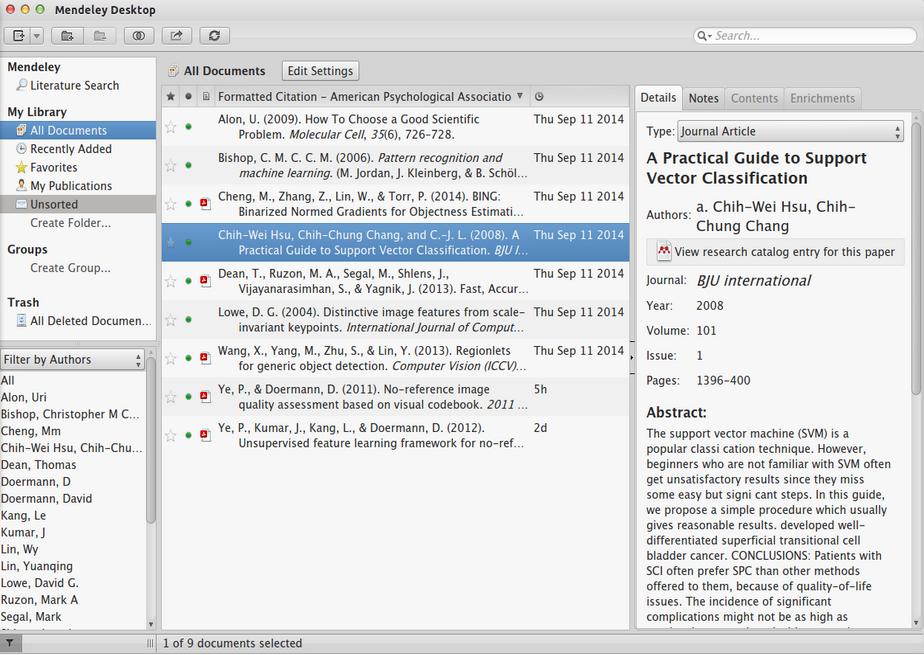This screenshot has width=924, height=655.
Task: Switch to the Notes tab
Action: 703,98
